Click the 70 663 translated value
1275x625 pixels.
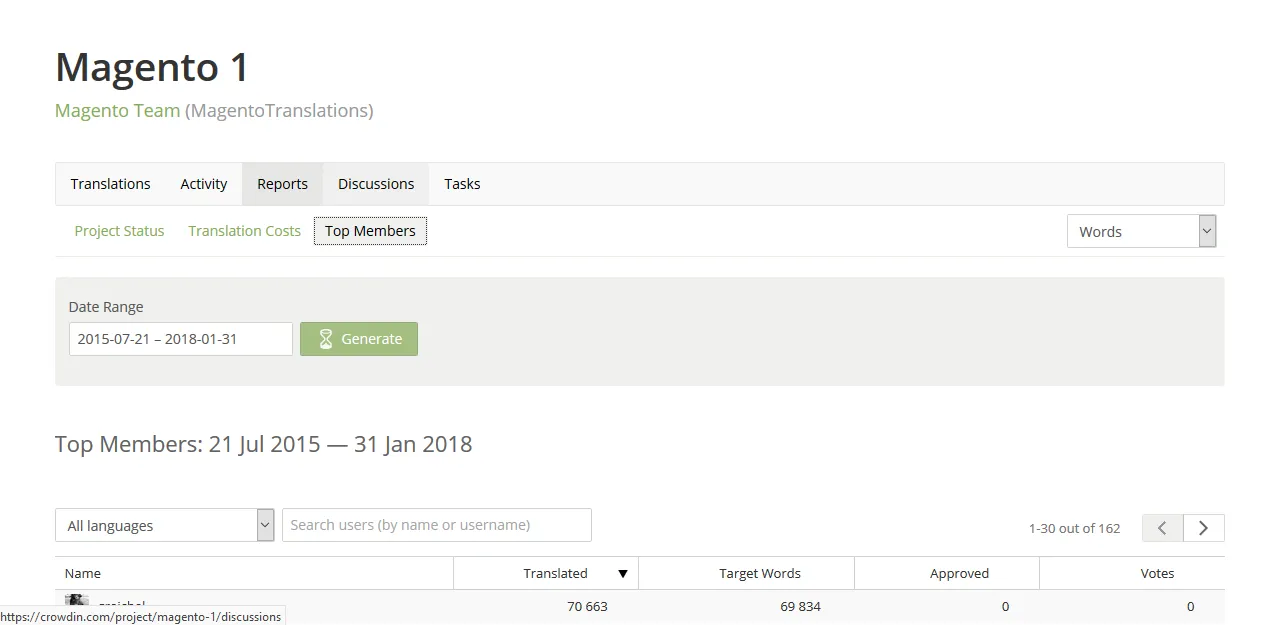587,606
